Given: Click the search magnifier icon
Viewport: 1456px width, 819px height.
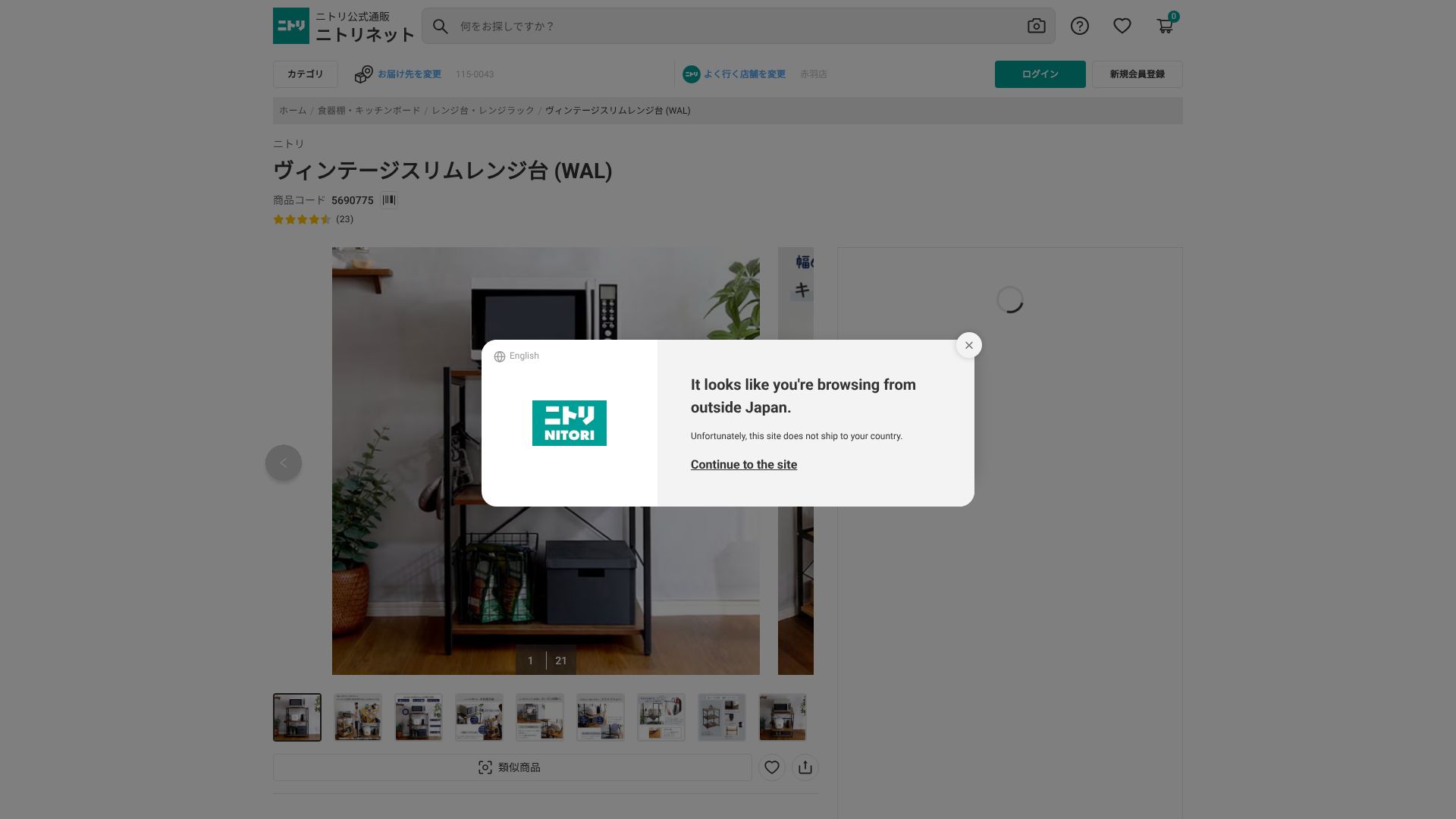Looking at the screenshot, I should point(441,27).
